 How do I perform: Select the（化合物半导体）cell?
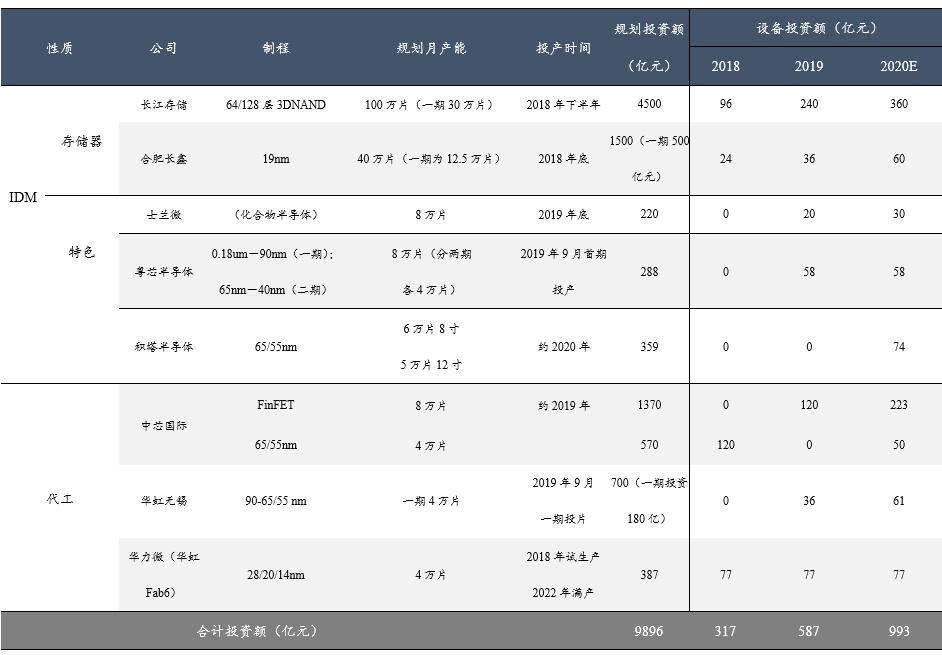pos(276,215)
